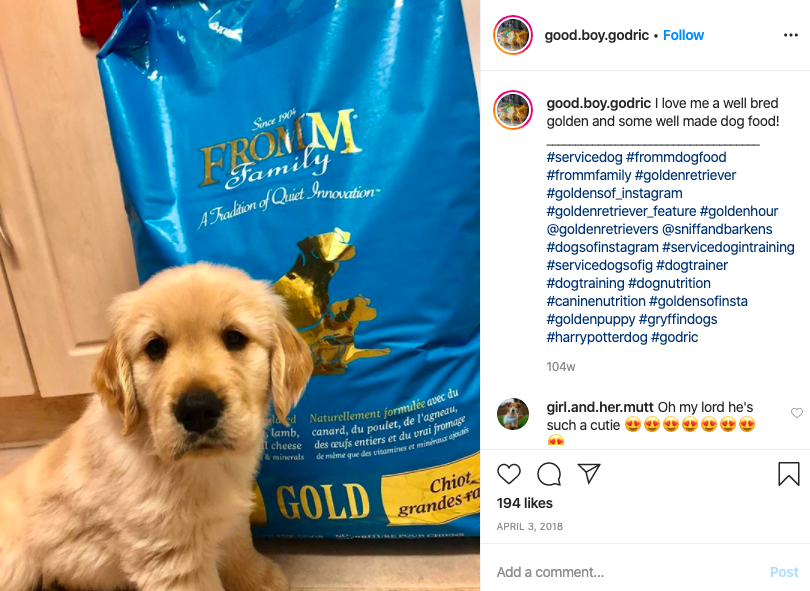Open girl.and.her.mutt profile avatar

coord(512,414)
